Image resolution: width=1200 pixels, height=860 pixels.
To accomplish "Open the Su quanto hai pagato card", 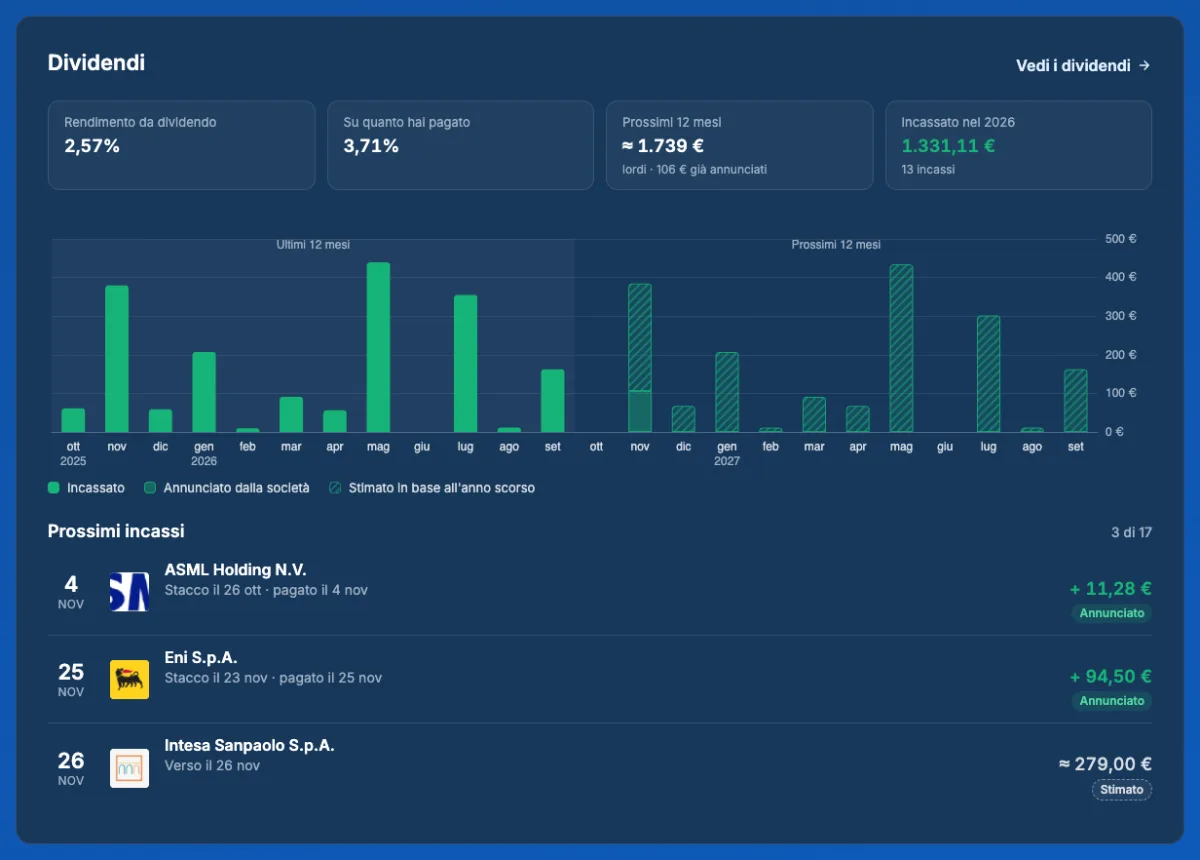I will pyautogui.click(x=460, y=145).
